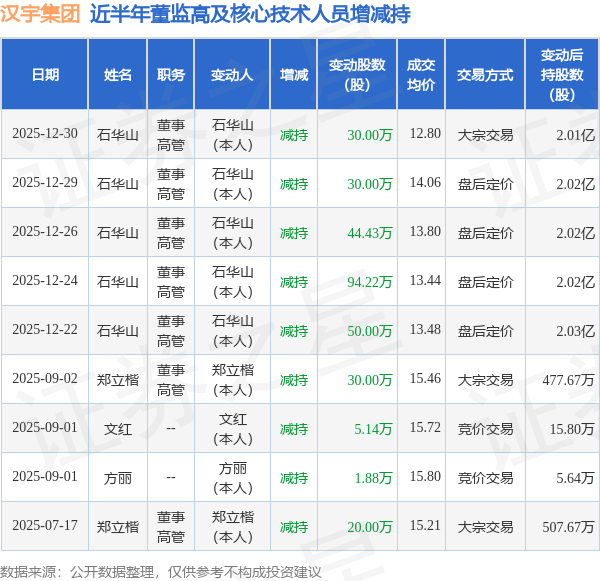Image resolution: width=600 pixels, height=581 pixels.
Task: Click 大宗交易 in the 2025-12-30 row
Action: coord(485,135)
